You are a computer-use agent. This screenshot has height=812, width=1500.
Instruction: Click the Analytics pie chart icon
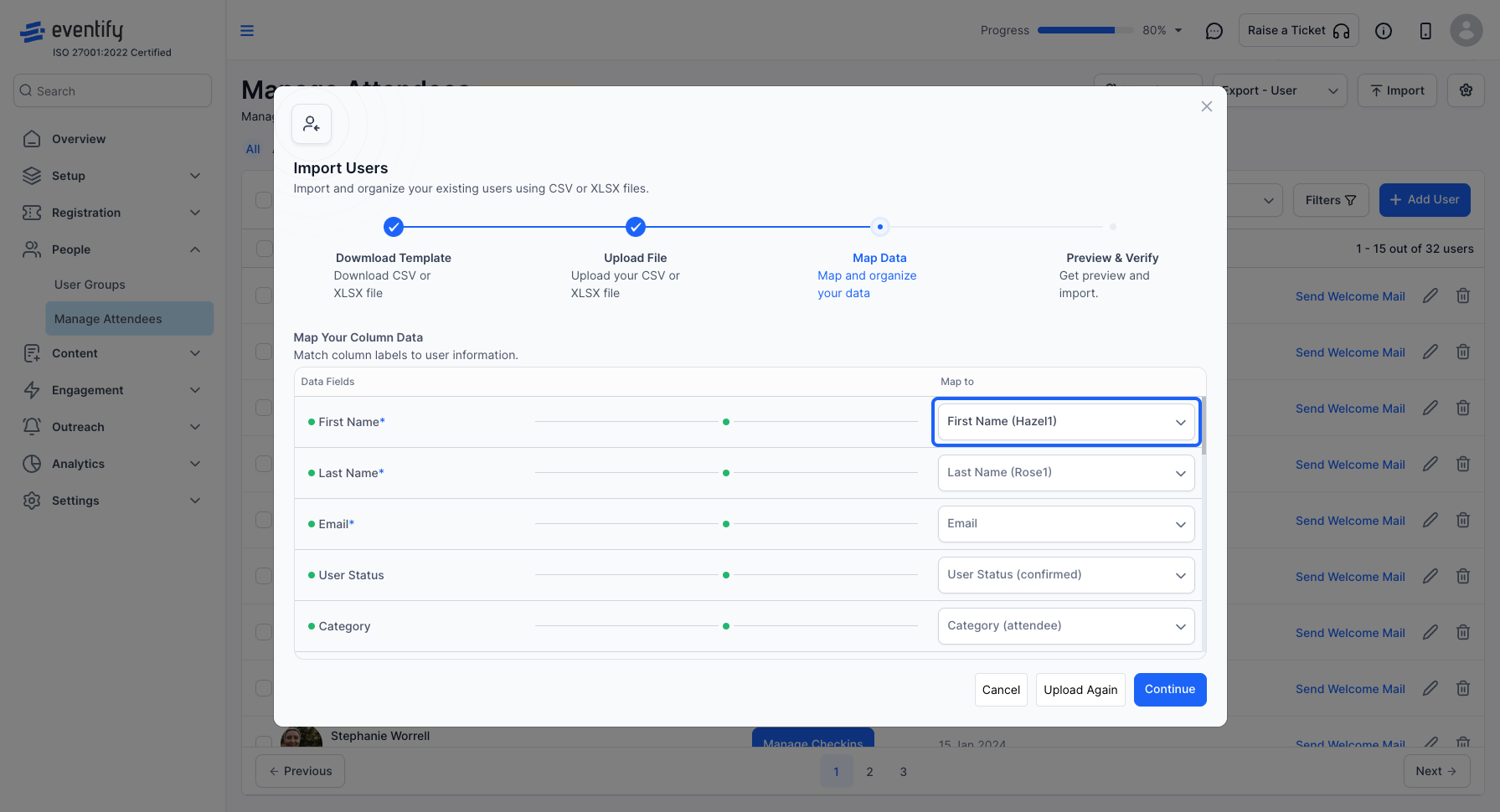[x=32, y=464]
